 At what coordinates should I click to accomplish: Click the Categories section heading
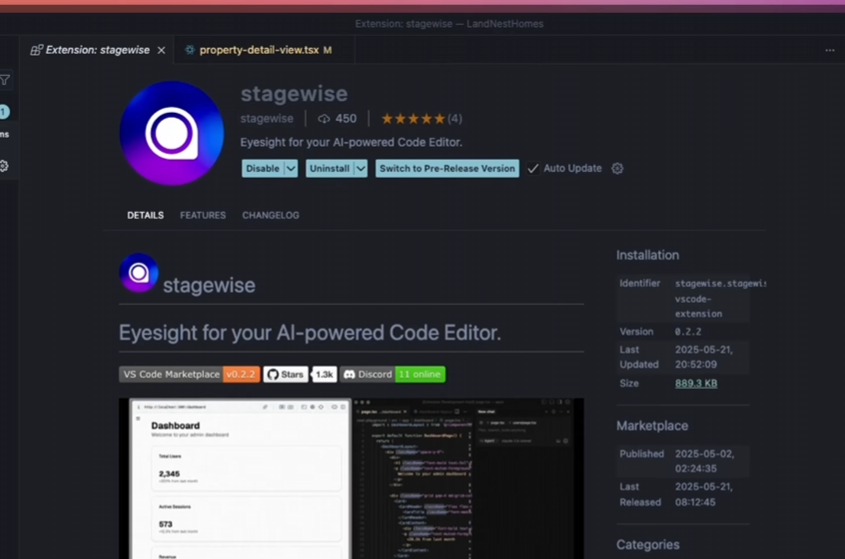(x=648, y=544)
